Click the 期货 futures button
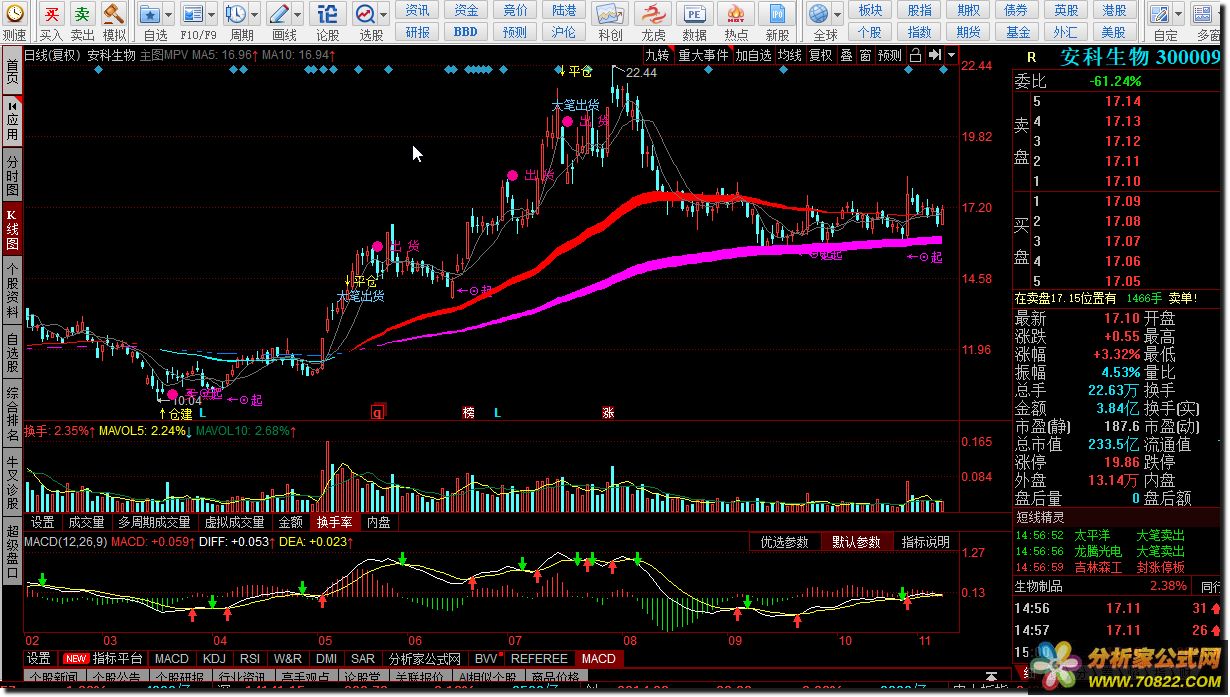The height and width of the screenshot is (697, 1230). [x=968, y=32]
